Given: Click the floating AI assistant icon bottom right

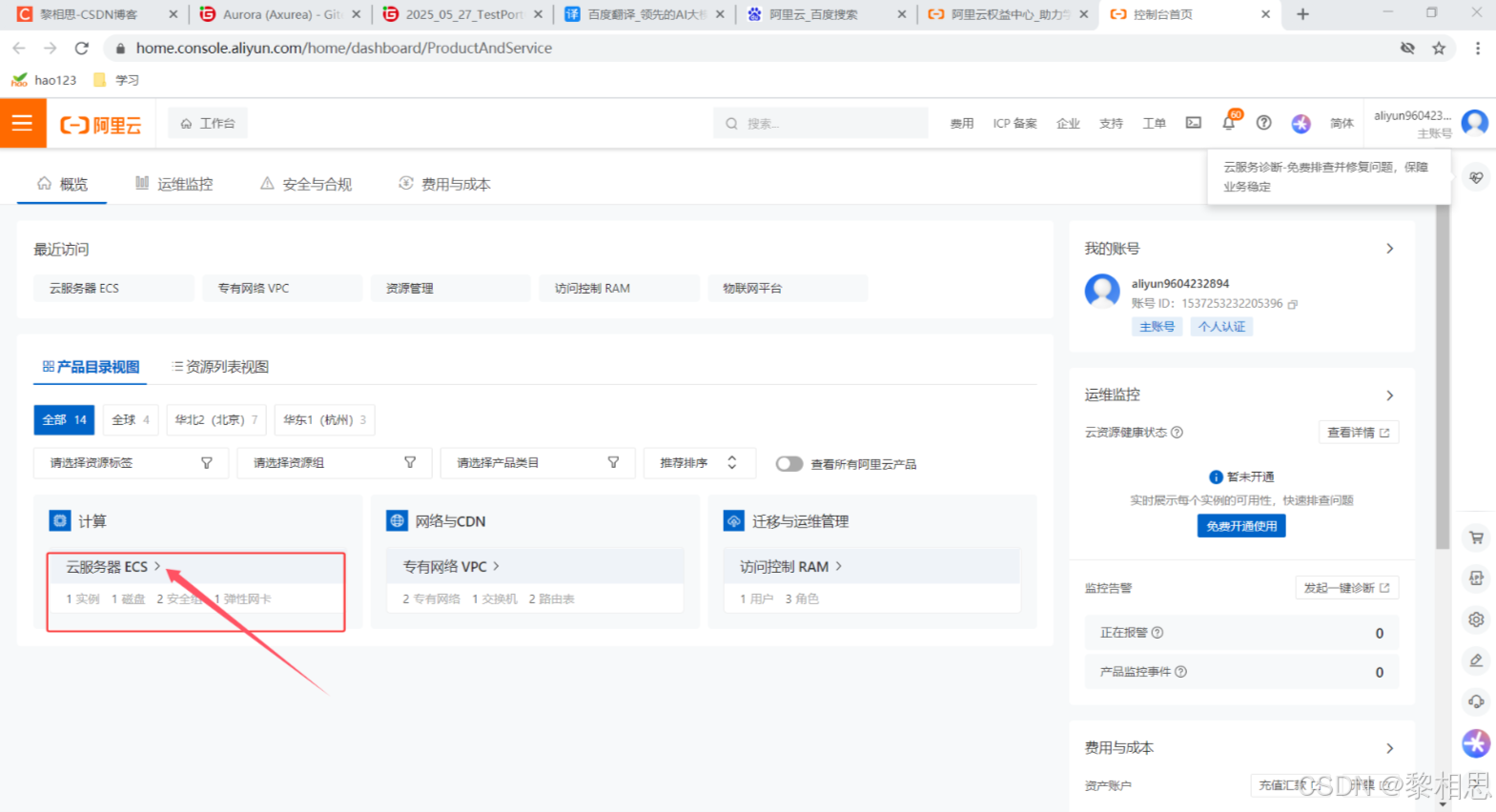Looking at the screenshot, I should 1476,743.
